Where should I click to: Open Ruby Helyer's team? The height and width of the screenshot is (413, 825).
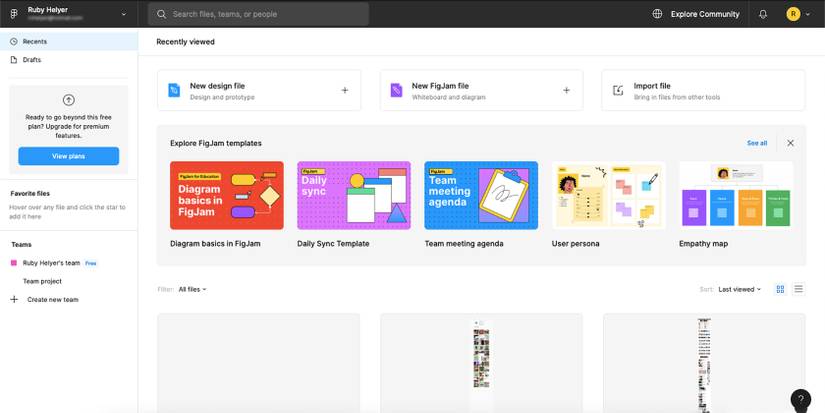coord(51,263)
